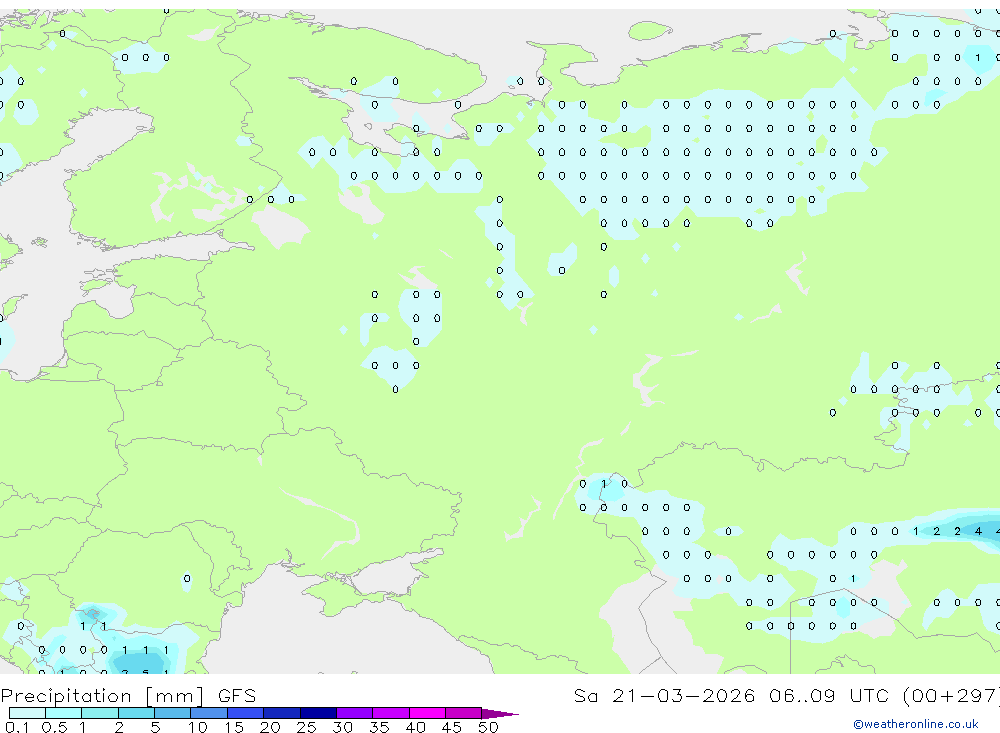Screen dimensions: 1000x733
Task: Select the 20–25 mm dark blue legend swatch
Action: pos(282,713)
